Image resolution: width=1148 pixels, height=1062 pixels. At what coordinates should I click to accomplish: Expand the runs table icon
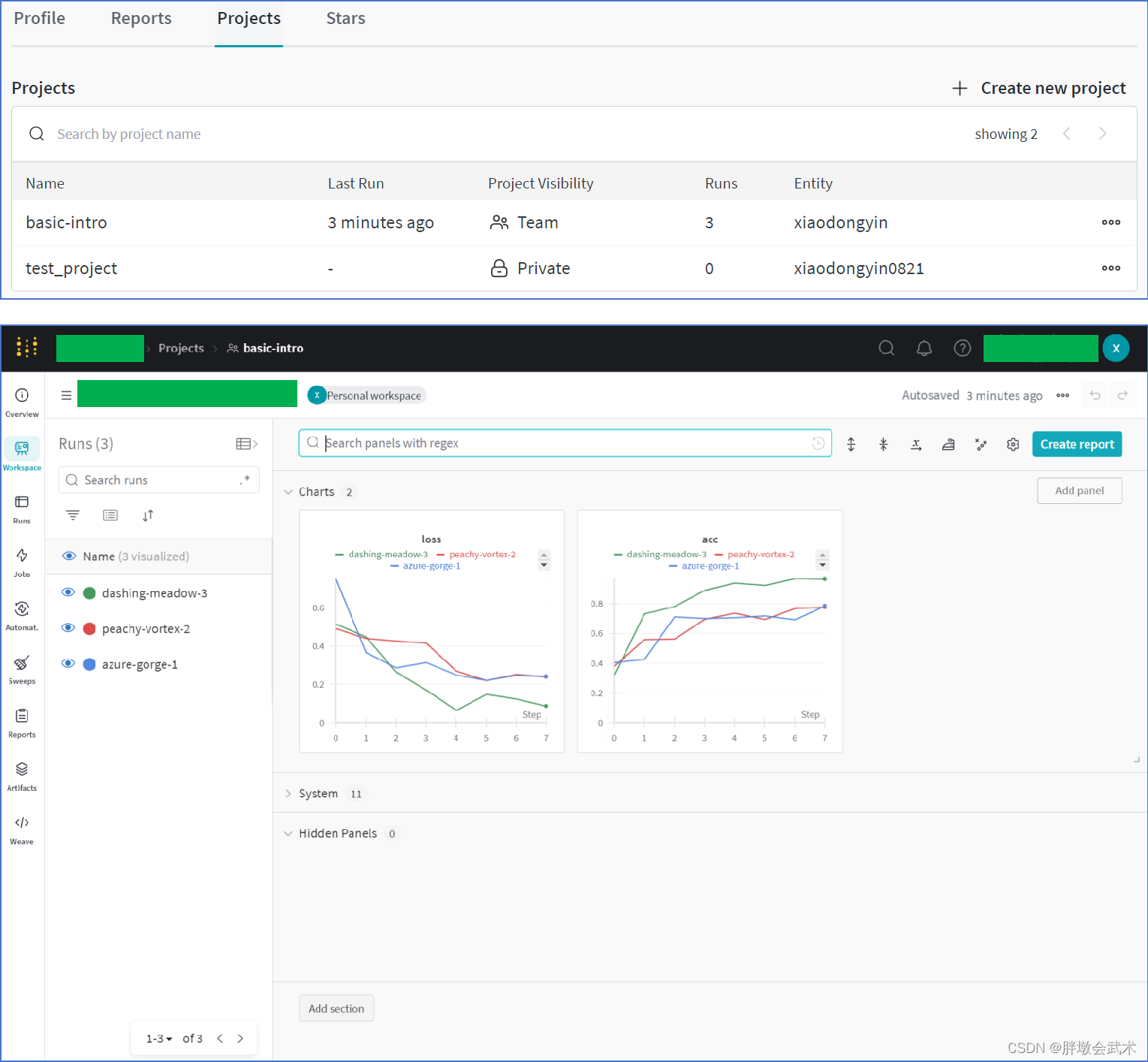247,444
